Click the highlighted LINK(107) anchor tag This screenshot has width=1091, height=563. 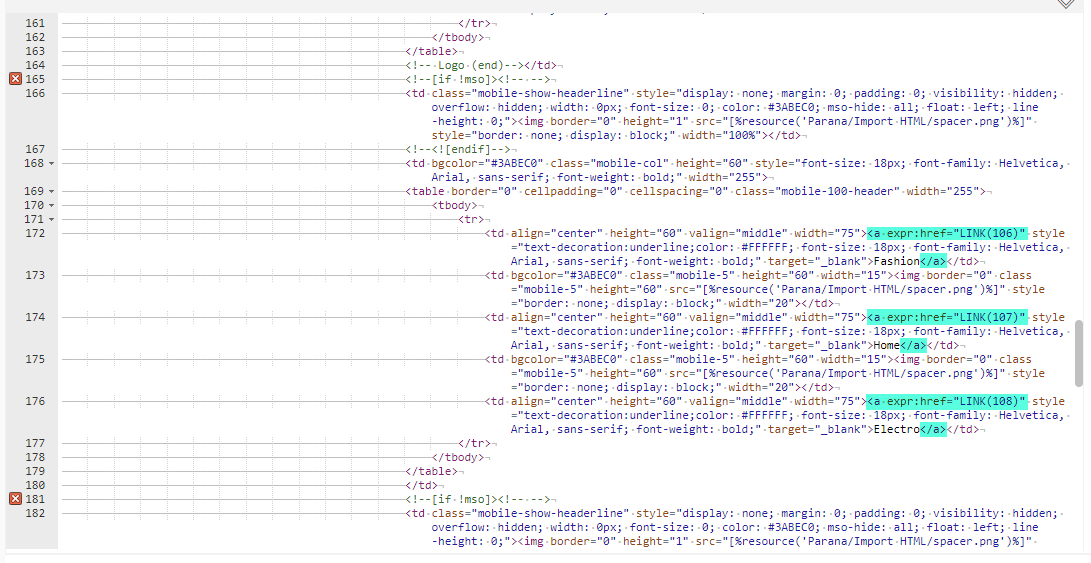[946, 317]
